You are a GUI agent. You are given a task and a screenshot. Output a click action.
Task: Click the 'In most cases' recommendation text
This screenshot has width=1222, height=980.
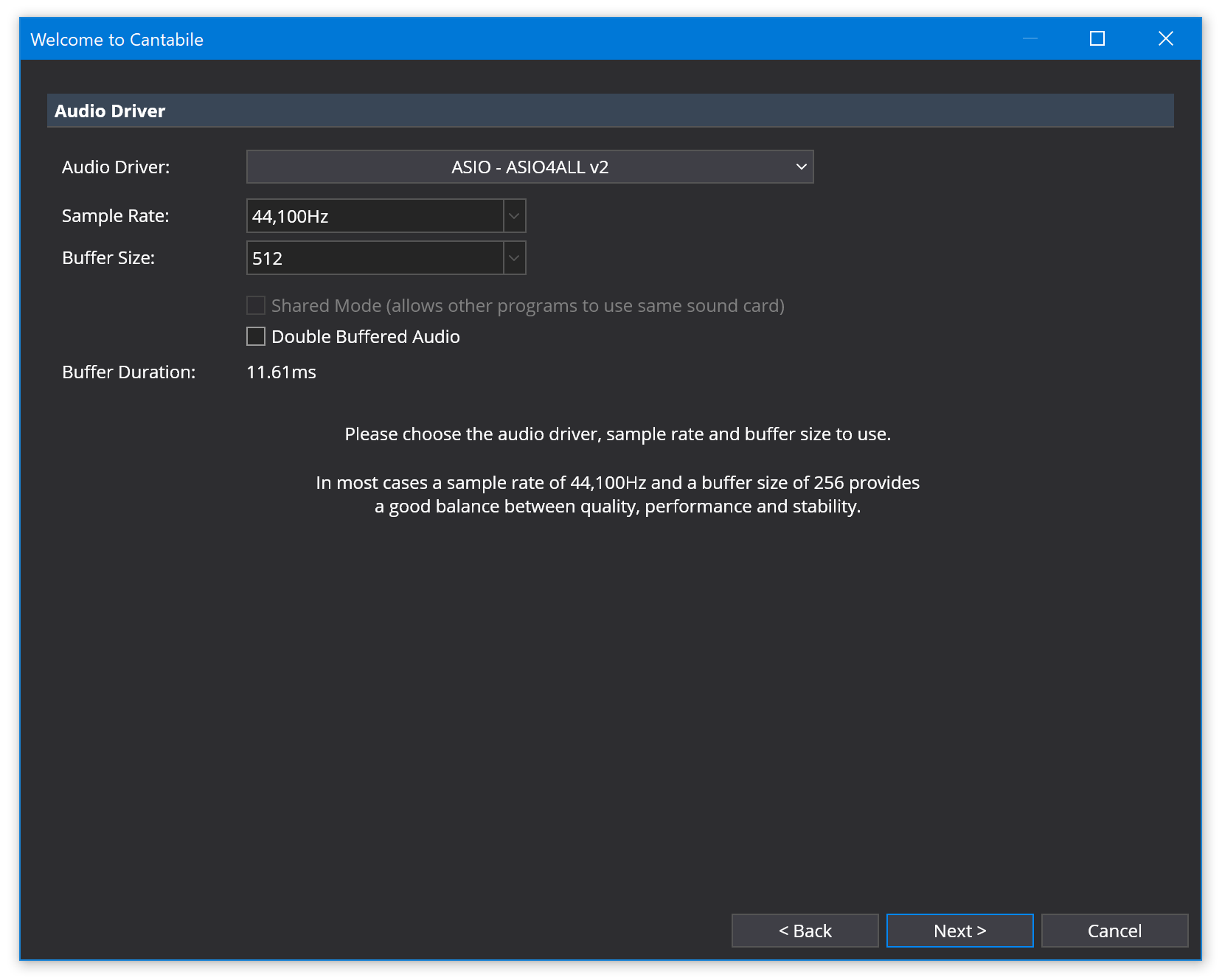coord(618,495)
